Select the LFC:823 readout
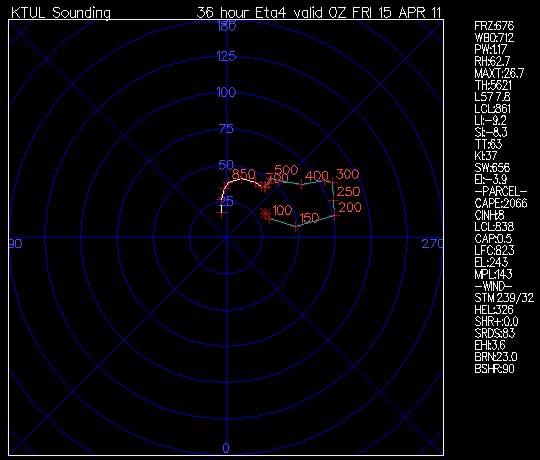 click(494, 250)
